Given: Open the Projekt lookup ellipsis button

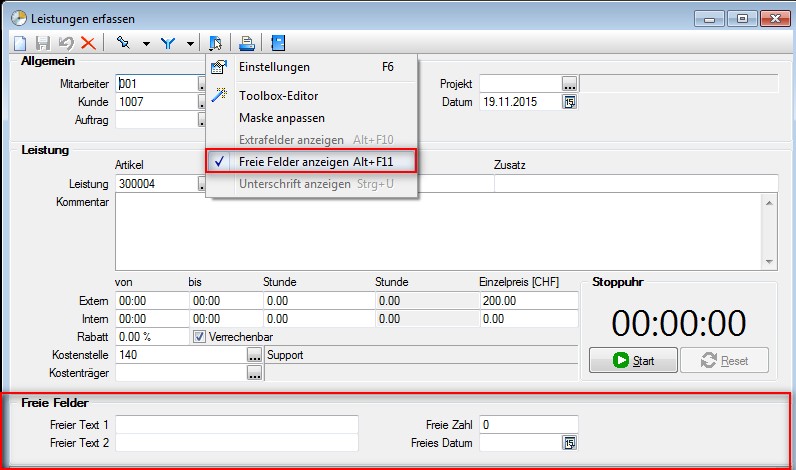Looking at the screenshot, I should coord(569,84).
